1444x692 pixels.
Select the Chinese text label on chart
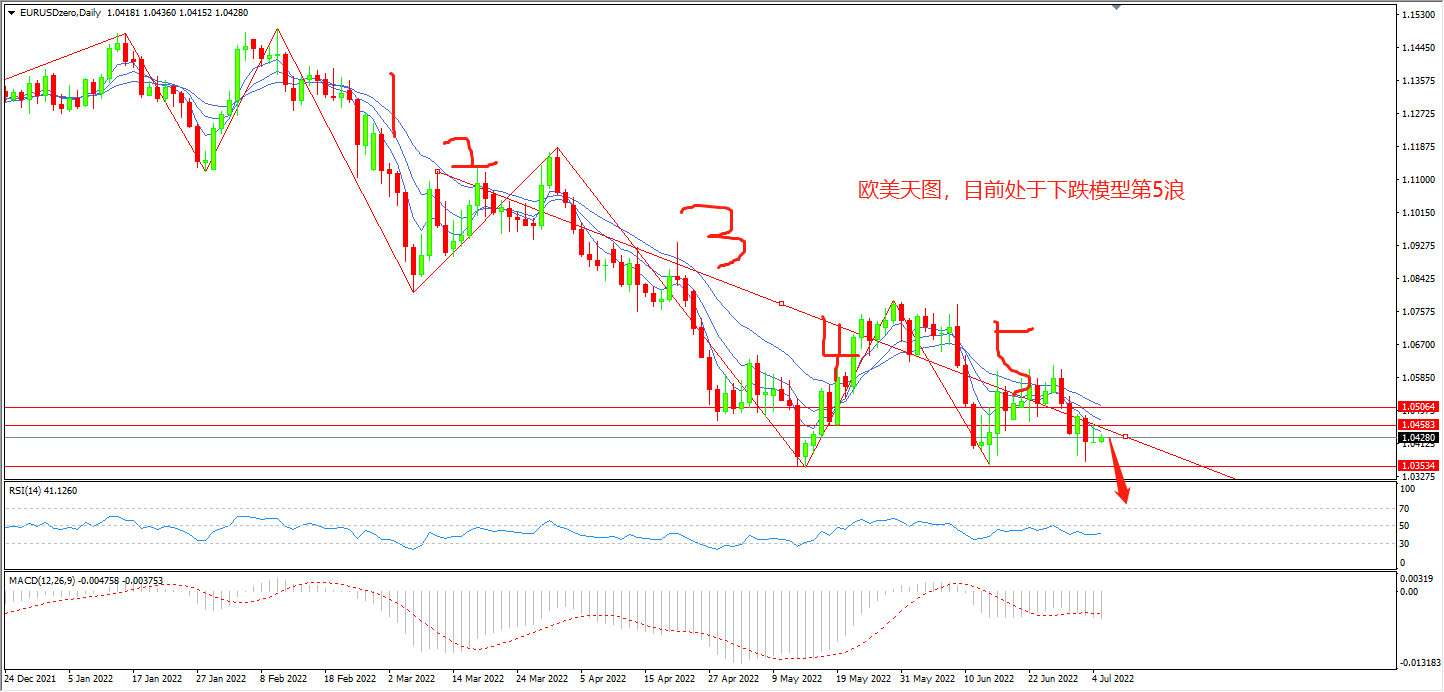tap(1022, 191)
